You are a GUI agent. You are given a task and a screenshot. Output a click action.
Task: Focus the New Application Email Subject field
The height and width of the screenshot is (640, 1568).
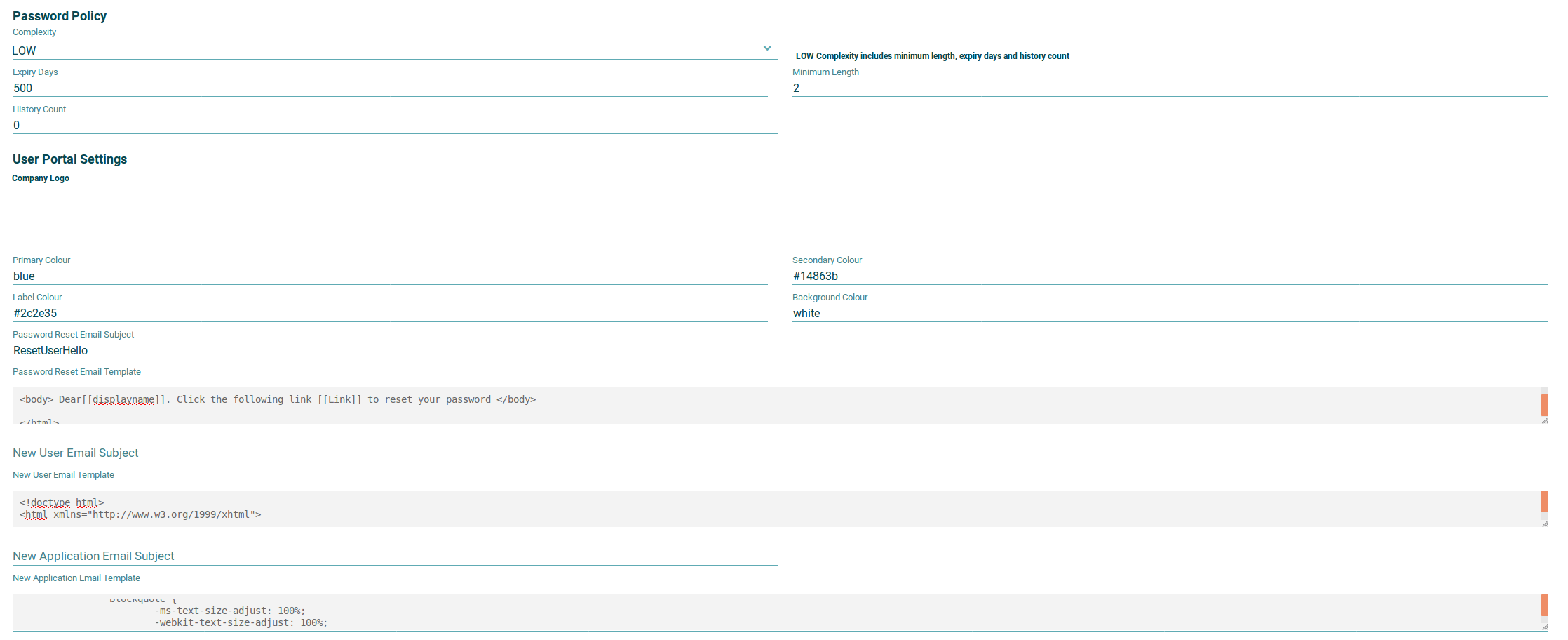pyautogui.click(x=395, y=556)
